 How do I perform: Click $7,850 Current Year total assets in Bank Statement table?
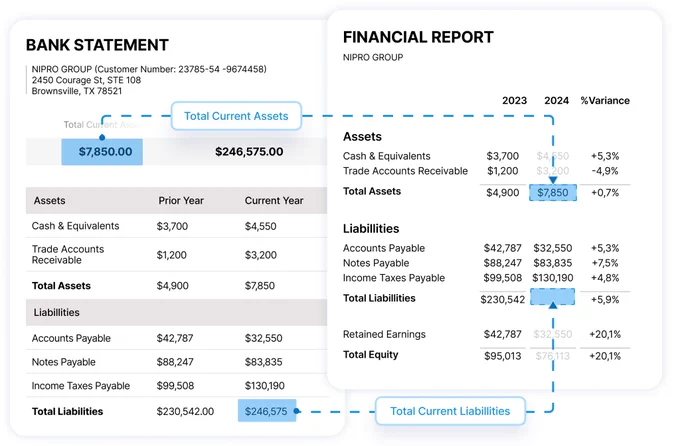pos(259,285)
